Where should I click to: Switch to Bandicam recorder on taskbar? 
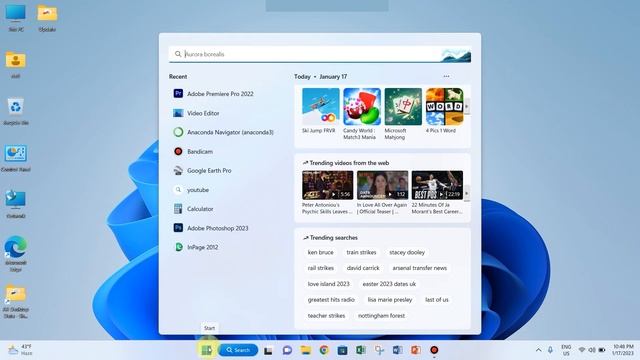434,350
